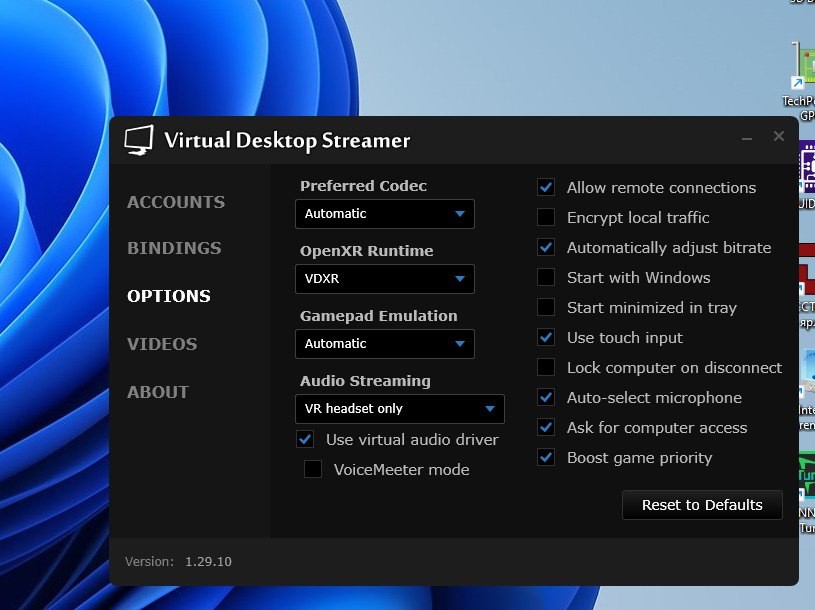Expand the OpenXR Runtime dropdown showing VDXR
Screen dimensions: 815x610
pyautogui.click(x=385, y=279)
